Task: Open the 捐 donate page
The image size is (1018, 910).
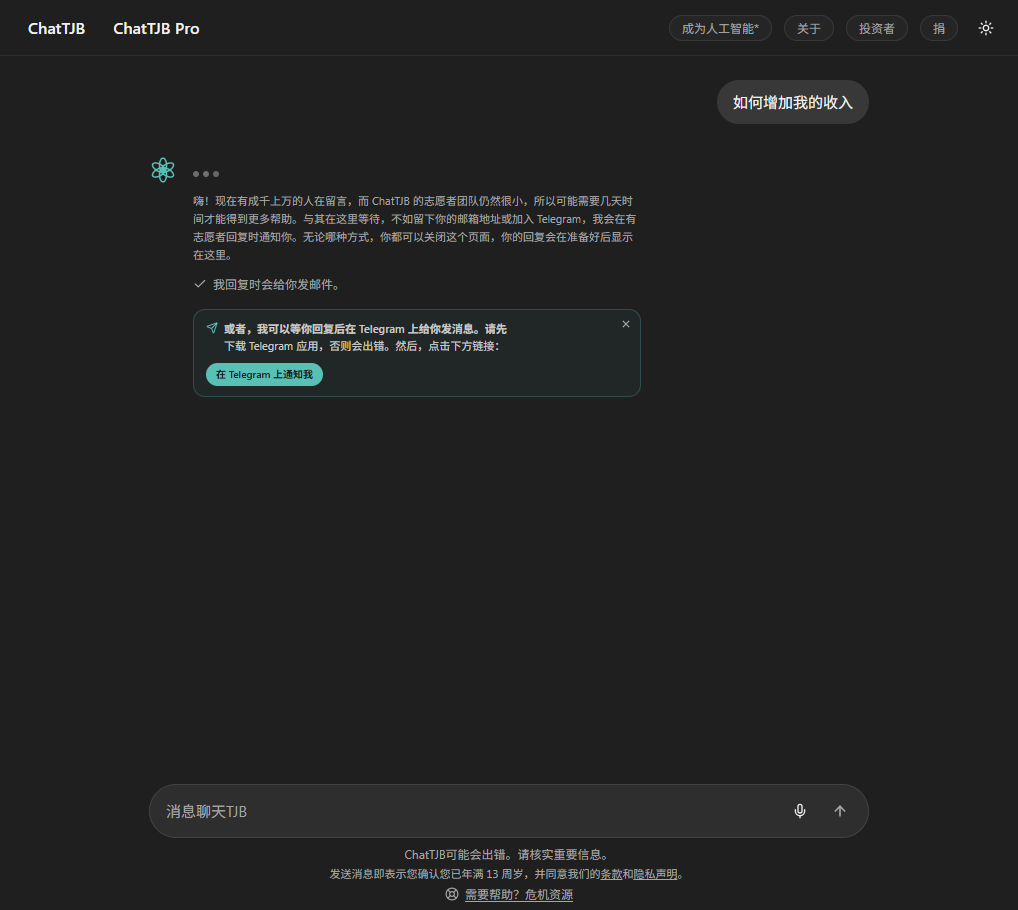Action: (939, 29)
